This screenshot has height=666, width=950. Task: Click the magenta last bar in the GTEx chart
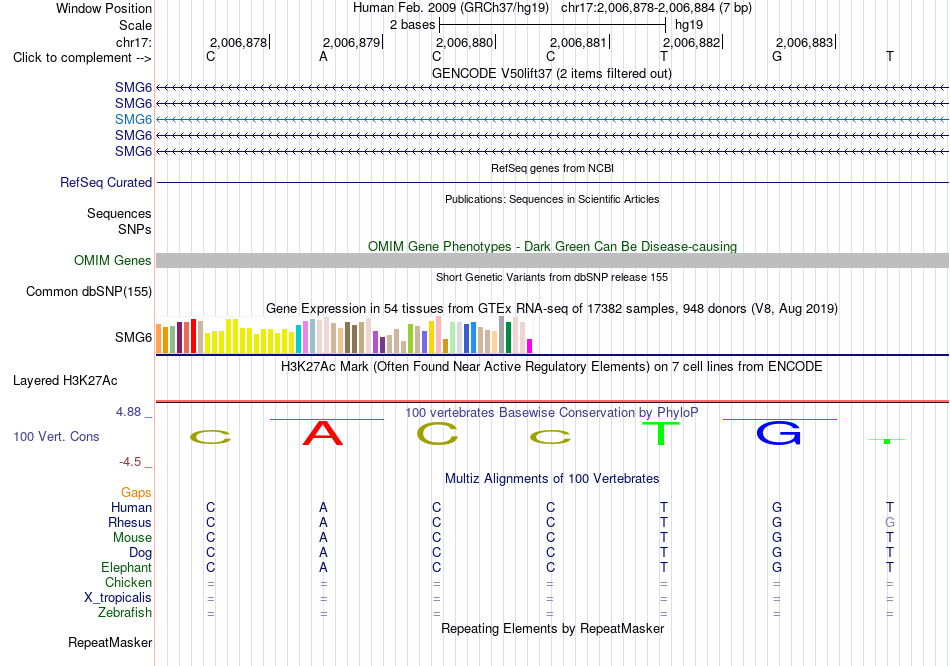pyautogui.click(x=529, y=346)
